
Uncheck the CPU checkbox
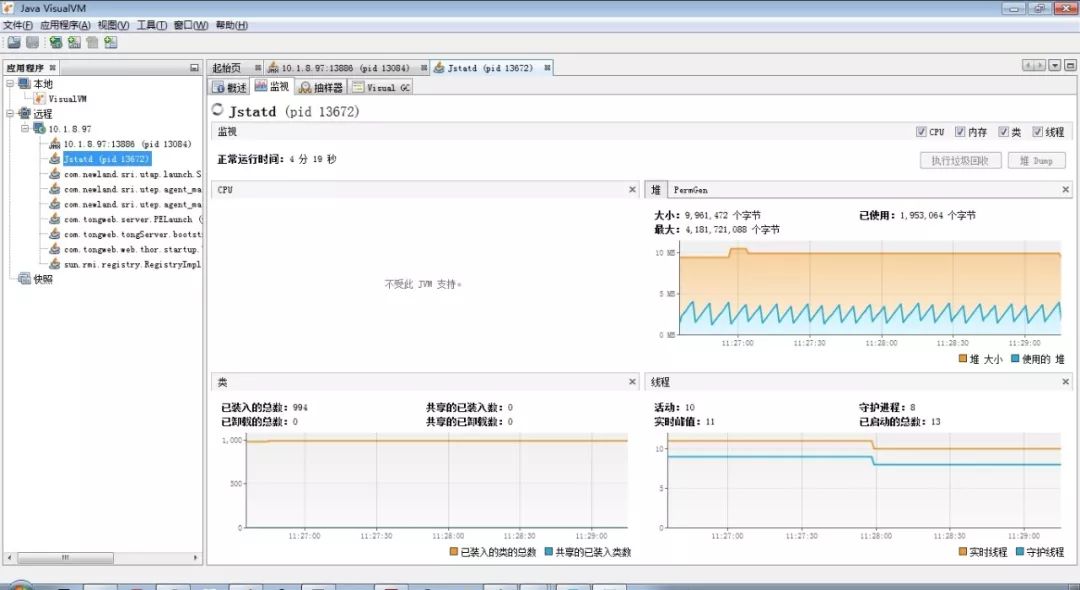point(921,131)
